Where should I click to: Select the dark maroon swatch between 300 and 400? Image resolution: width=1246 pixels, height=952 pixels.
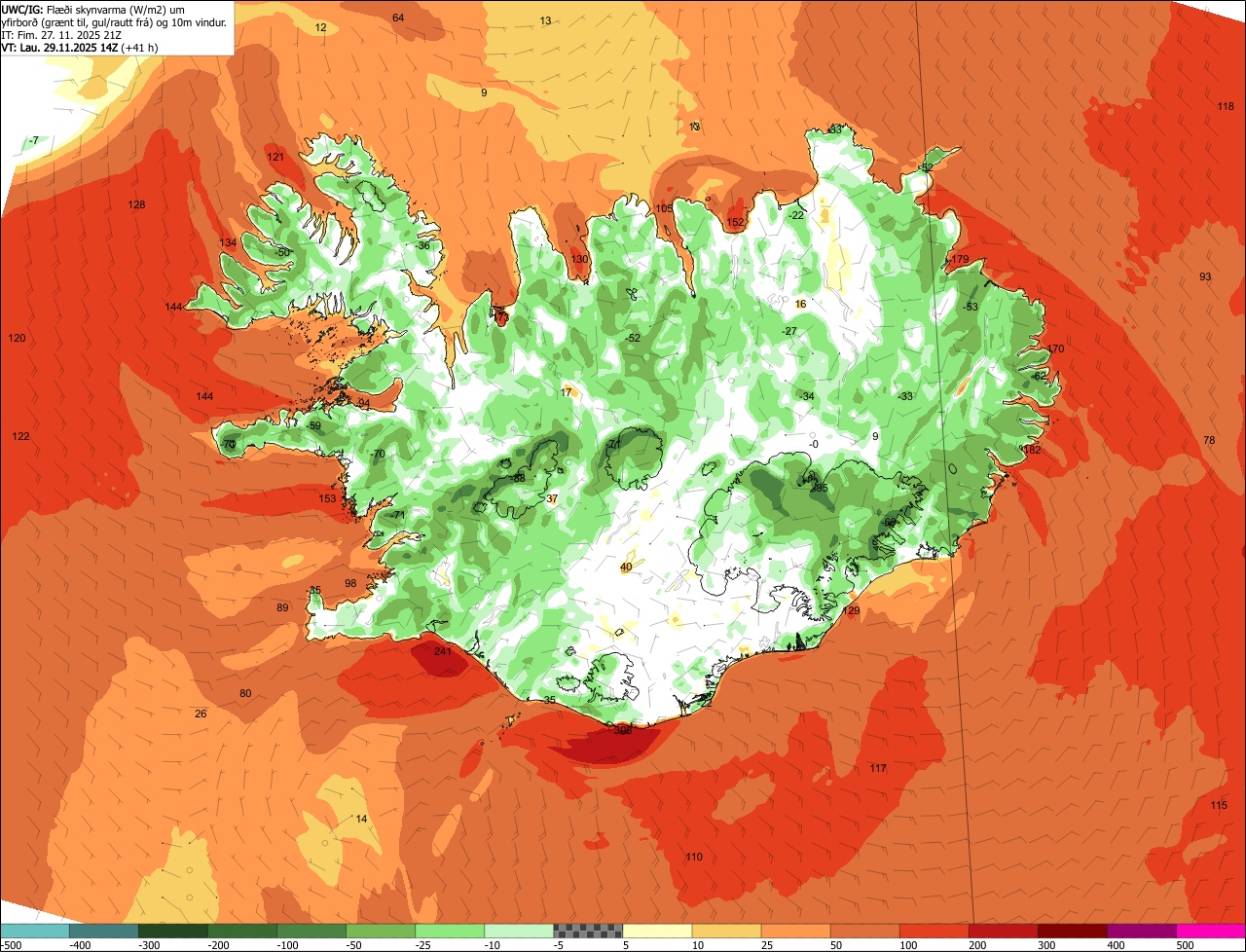pos(1073,931)
